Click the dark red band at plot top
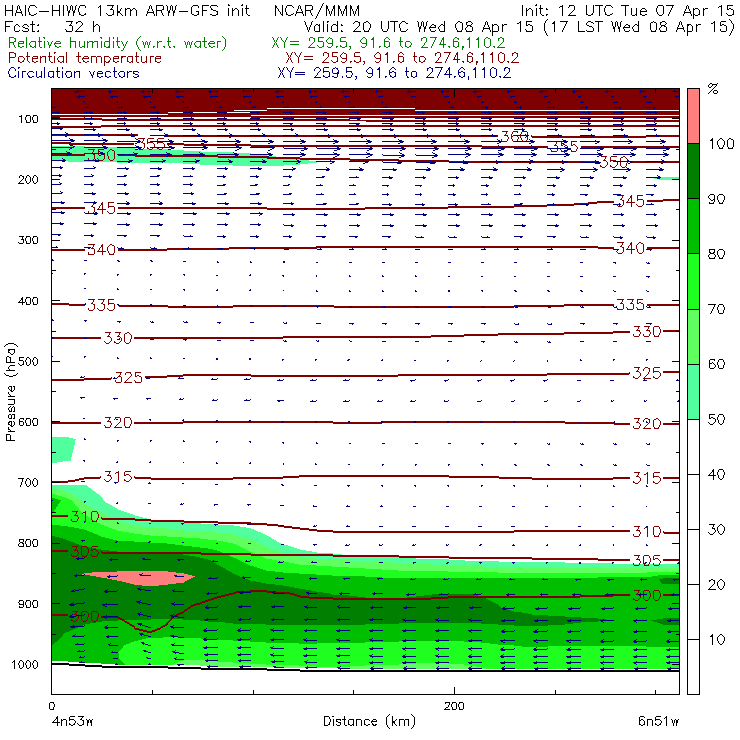 [365, 99]
